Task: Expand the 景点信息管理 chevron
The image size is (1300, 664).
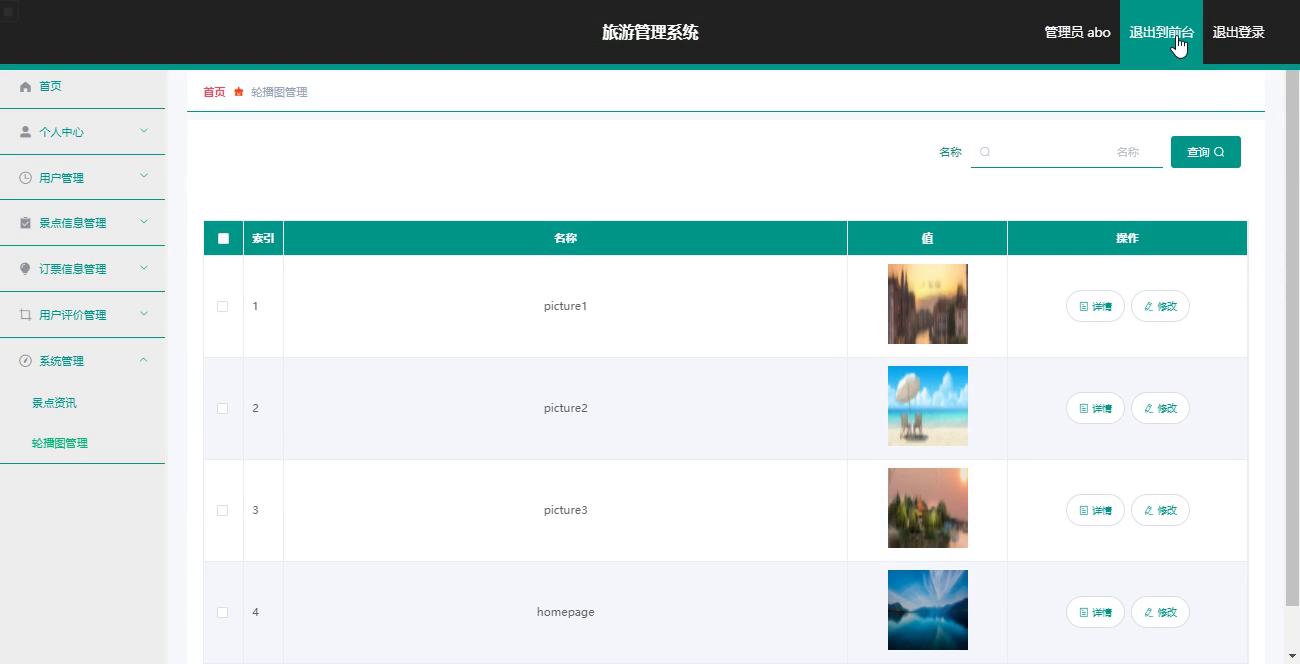Action: pyautogui.click(x=144, y=222)
